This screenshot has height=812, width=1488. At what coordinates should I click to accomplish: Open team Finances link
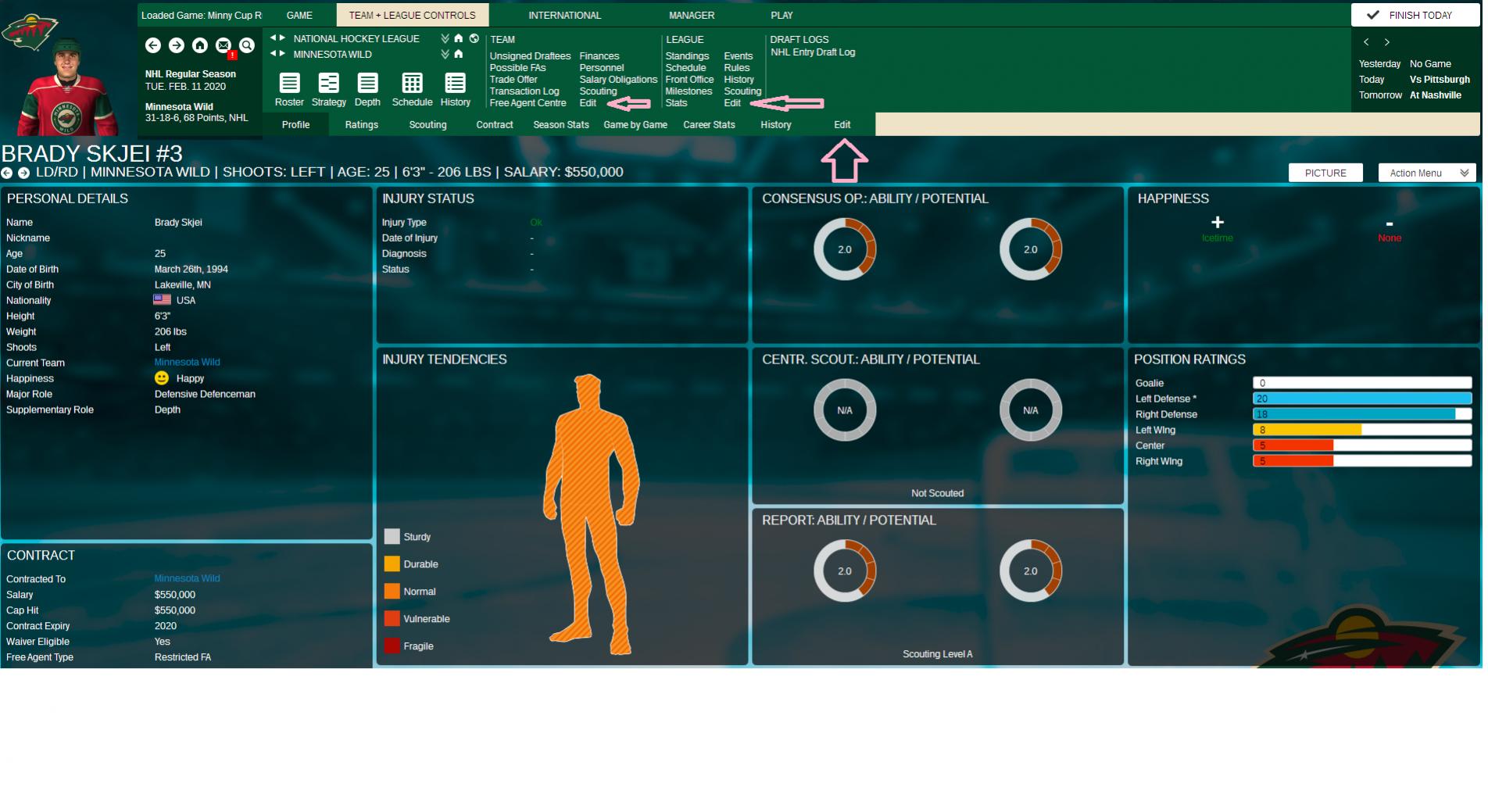tap(599, 56)
